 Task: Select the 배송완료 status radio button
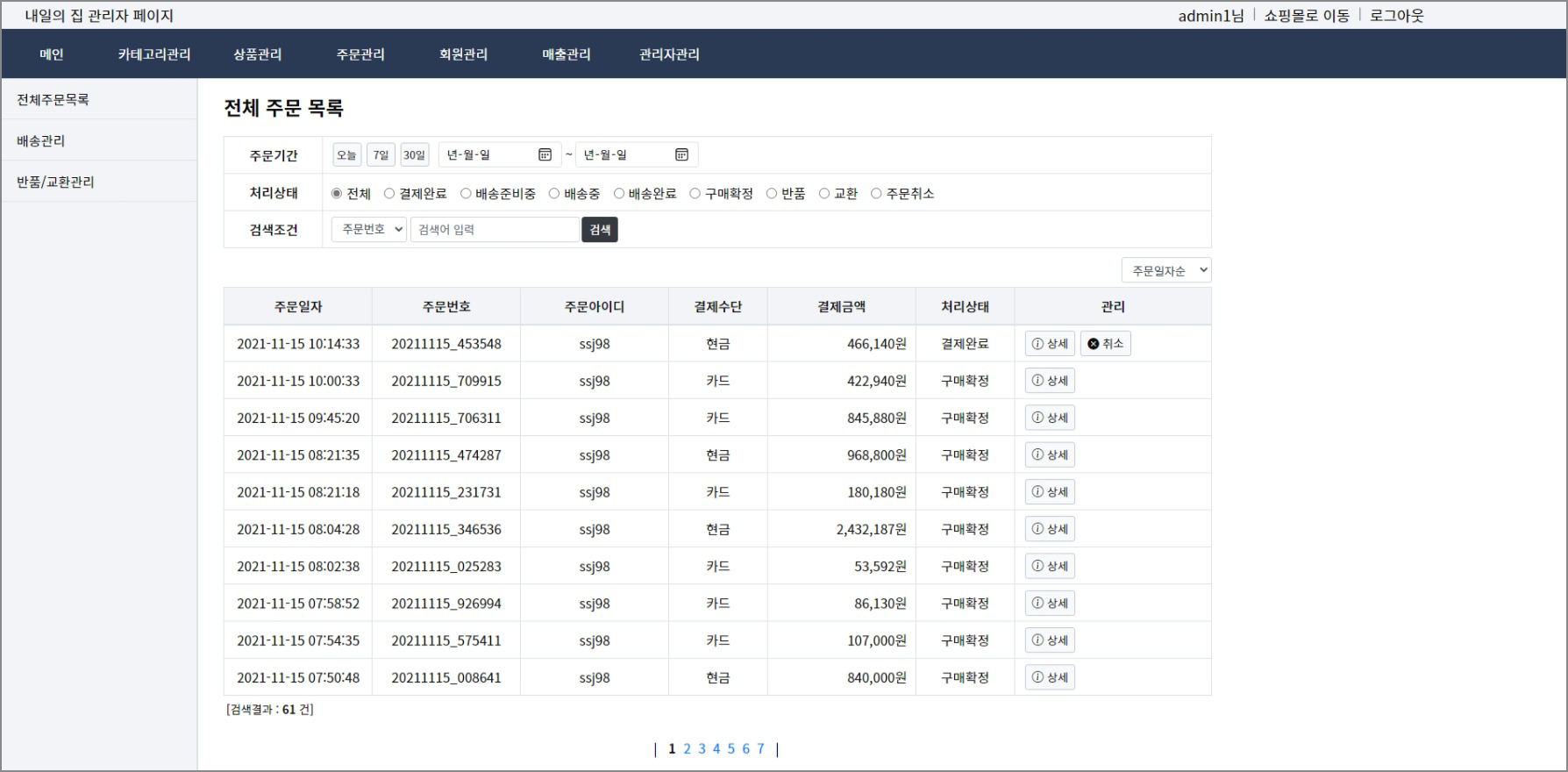tap(619, 194)
